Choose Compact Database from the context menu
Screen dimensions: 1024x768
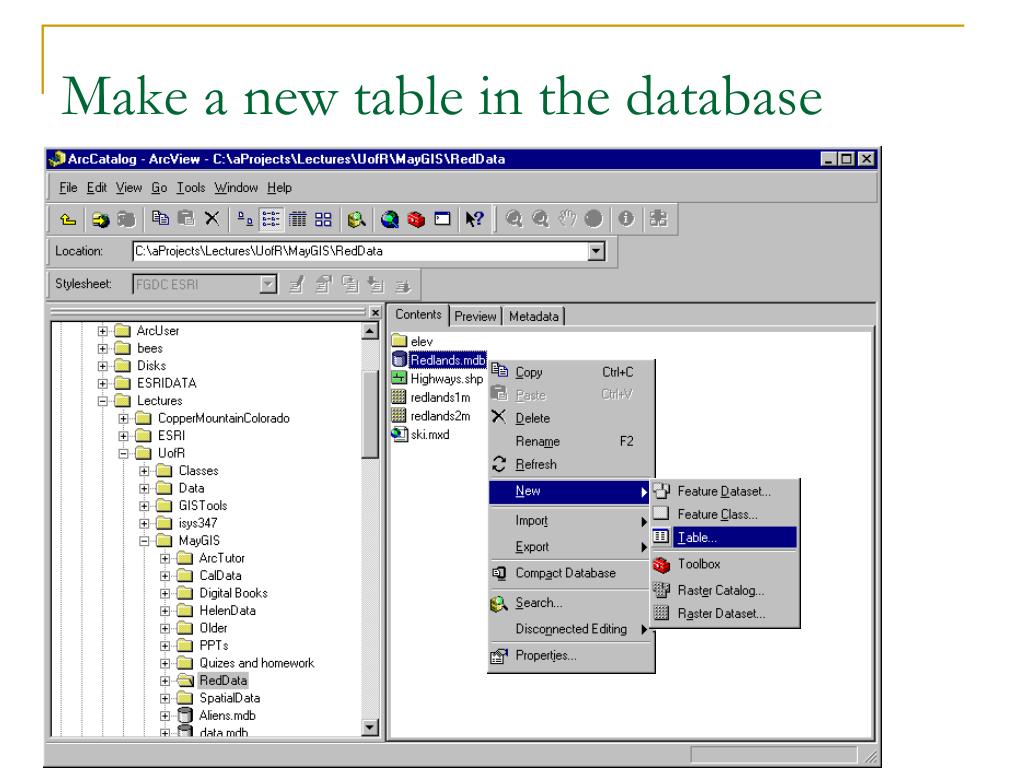[571, 573]
